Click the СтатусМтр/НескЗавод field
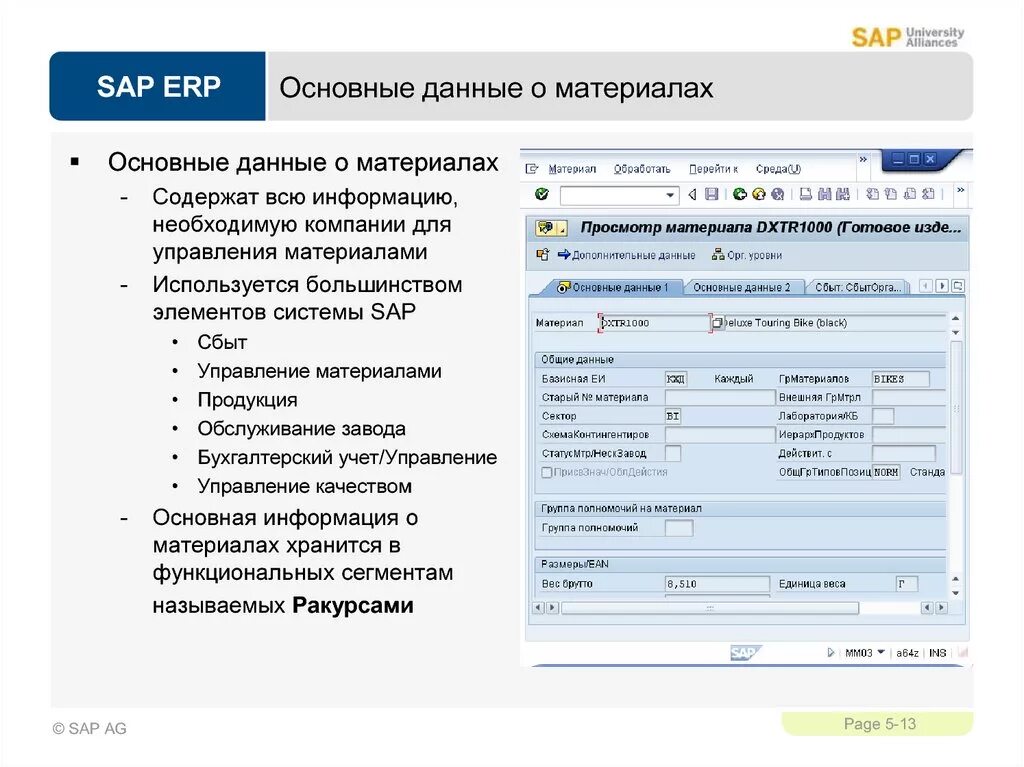 click(673, 453)
